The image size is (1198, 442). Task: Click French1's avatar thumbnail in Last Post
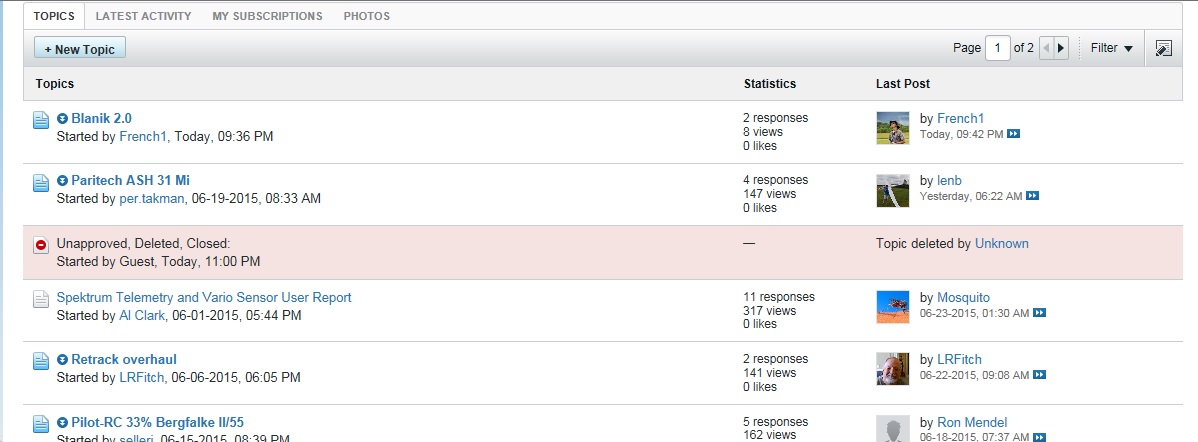pos(892,127)
